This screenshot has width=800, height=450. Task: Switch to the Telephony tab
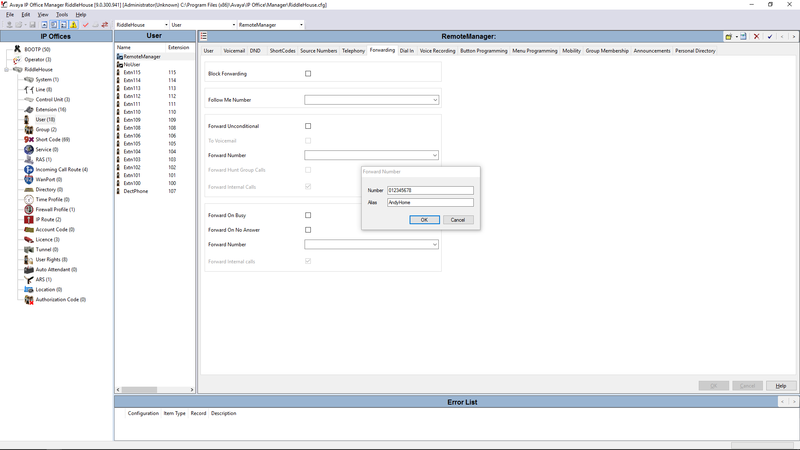(353, 51)
